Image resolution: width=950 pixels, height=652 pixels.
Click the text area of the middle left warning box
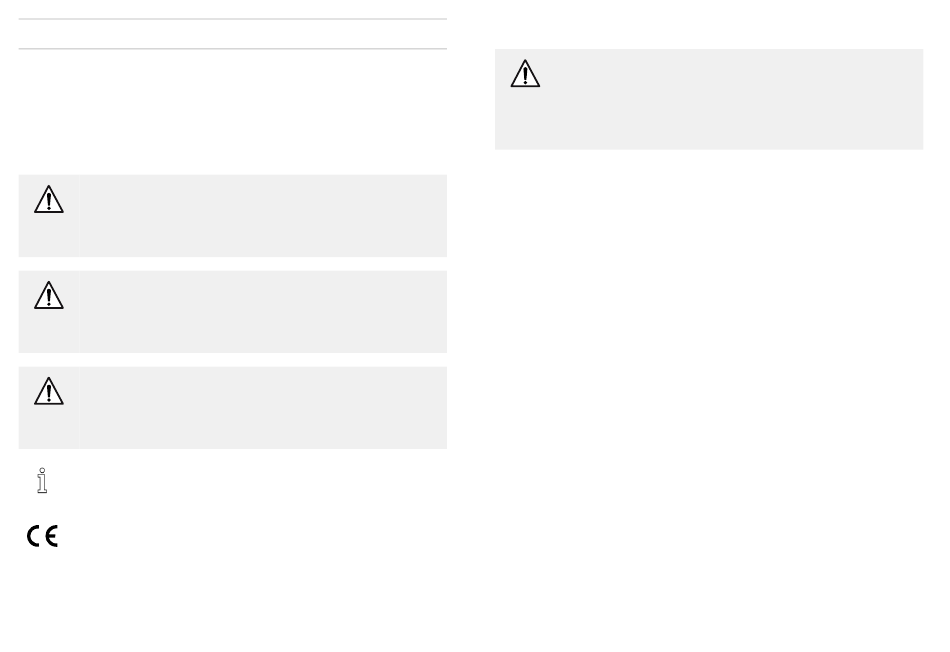(x=263, y=311)
